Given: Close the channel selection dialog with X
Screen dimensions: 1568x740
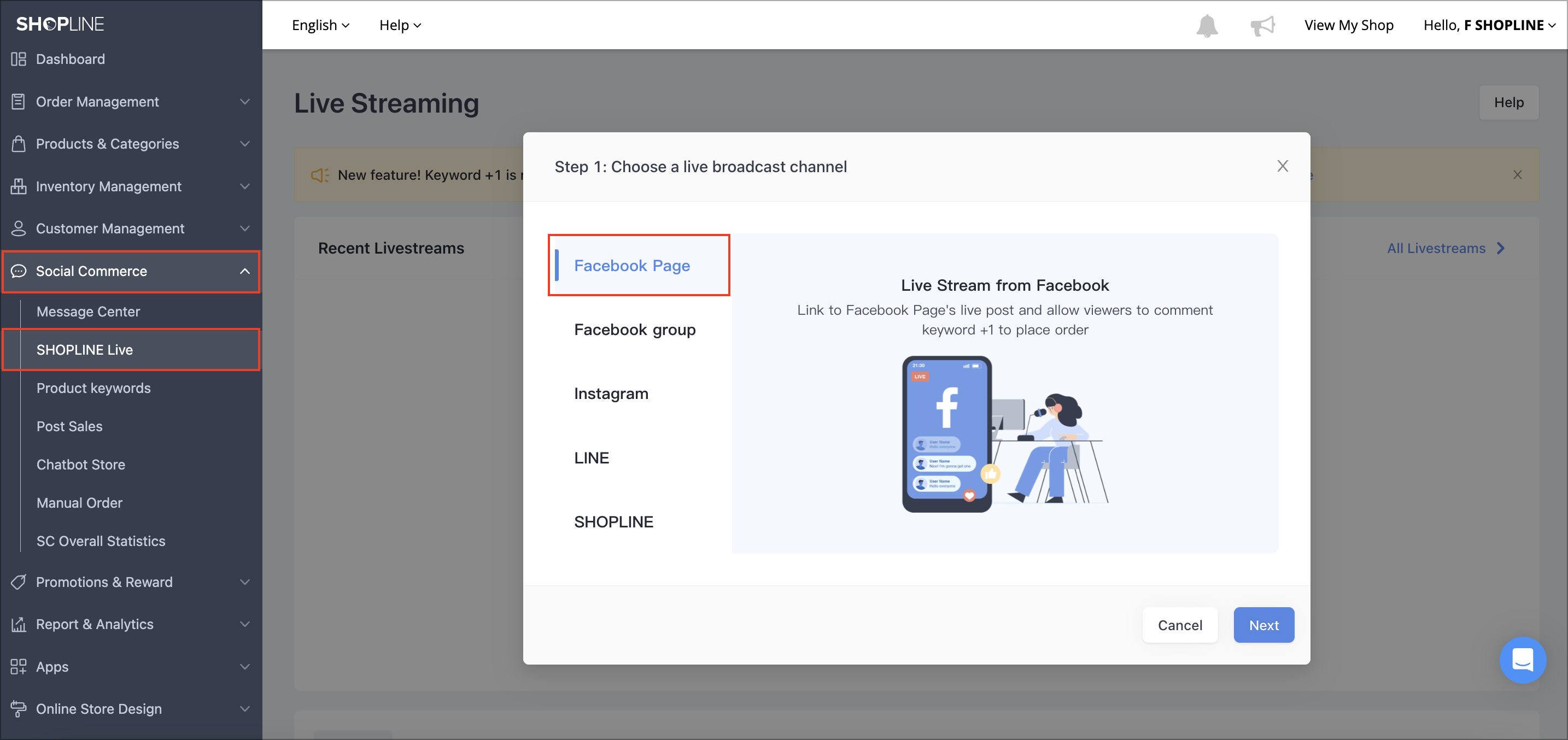Looking at the screenshot, I should point(1283,166).
